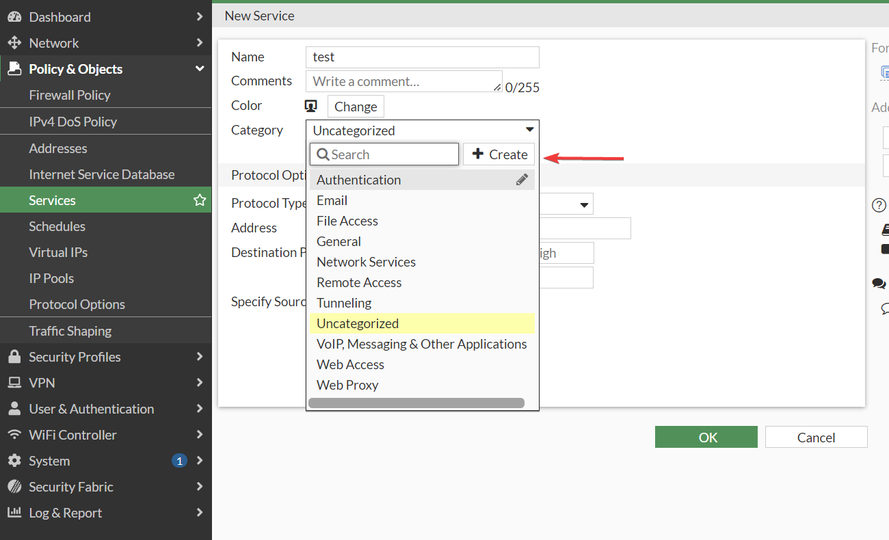Choose Network Services category from list
Viewport: 889px width, 540px height.
point(366,262)
